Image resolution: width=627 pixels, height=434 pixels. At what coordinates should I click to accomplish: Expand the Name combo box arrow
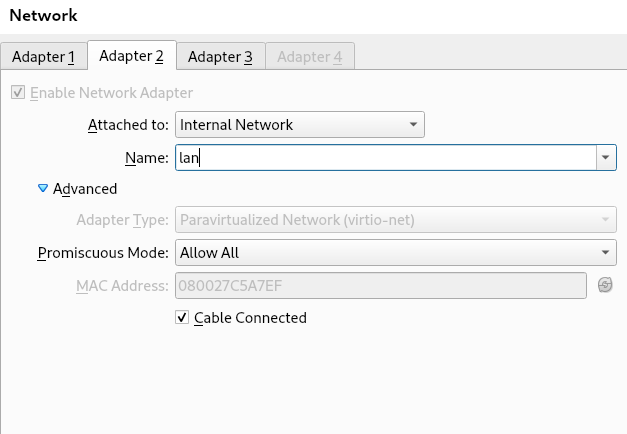(x=605, y=157)
